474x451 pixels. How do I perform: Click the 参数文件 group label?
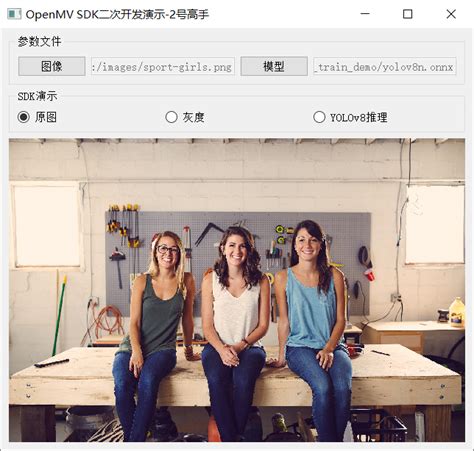(39, 42)
